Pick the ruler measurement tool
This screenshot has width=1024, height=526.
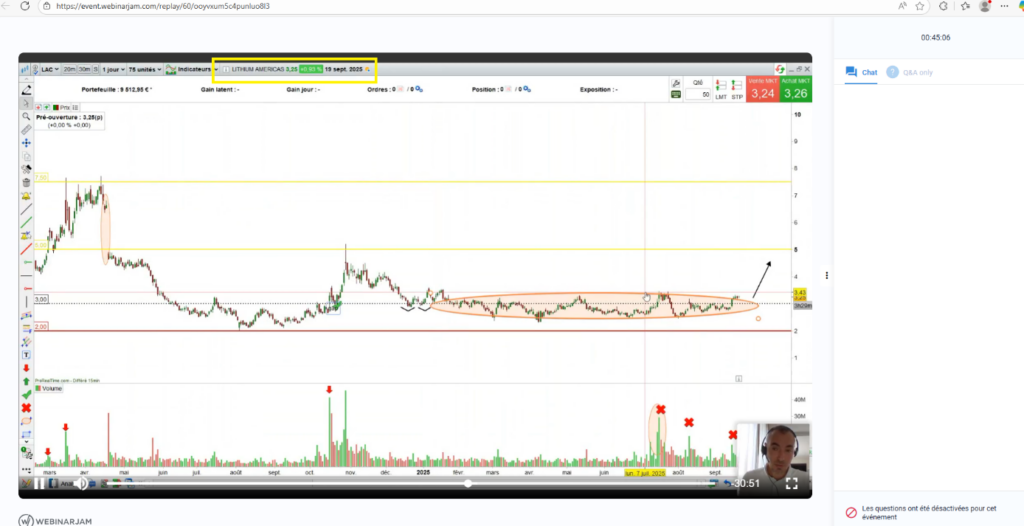click(x=26, y=129)
